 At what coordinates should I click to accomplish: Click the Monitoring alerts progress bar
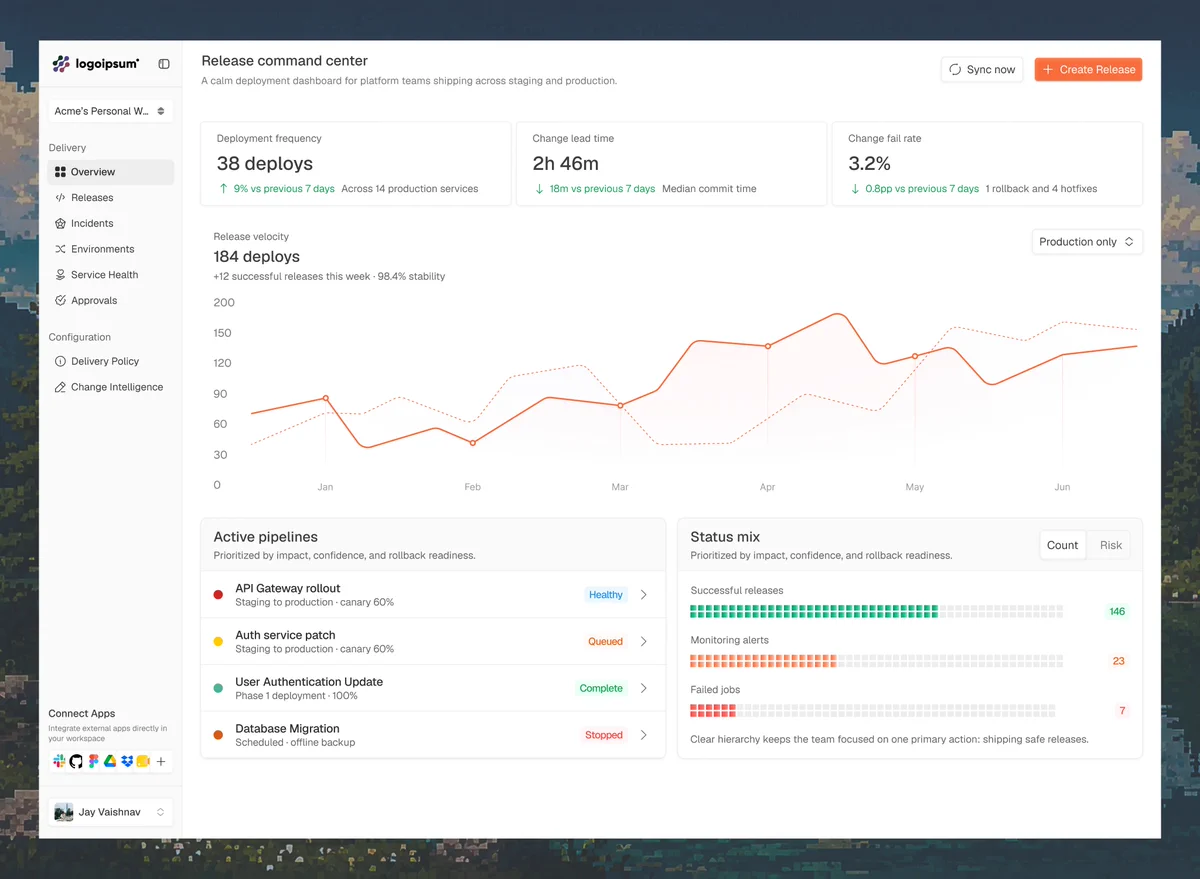(x=876, y=661)
